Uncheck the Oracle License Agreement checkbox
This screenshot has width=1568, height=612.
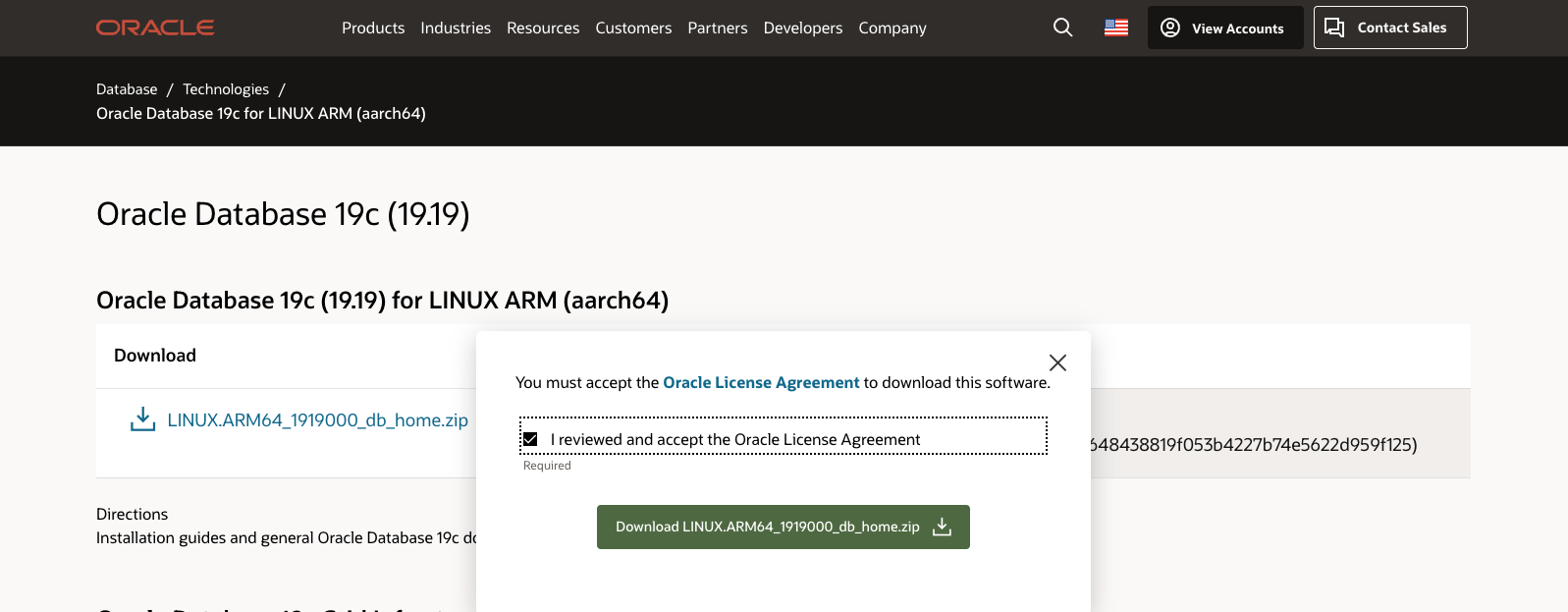530,439
